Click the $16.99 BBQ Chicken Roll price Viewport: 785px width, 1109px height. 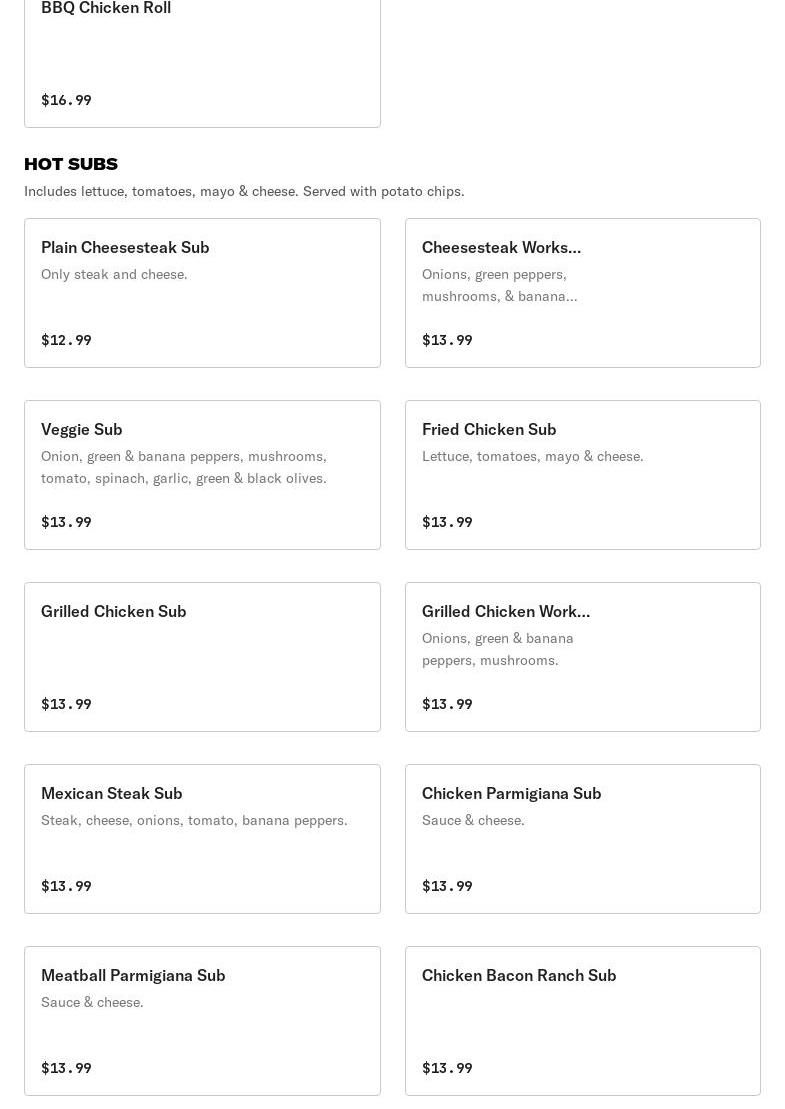point(66,100)
